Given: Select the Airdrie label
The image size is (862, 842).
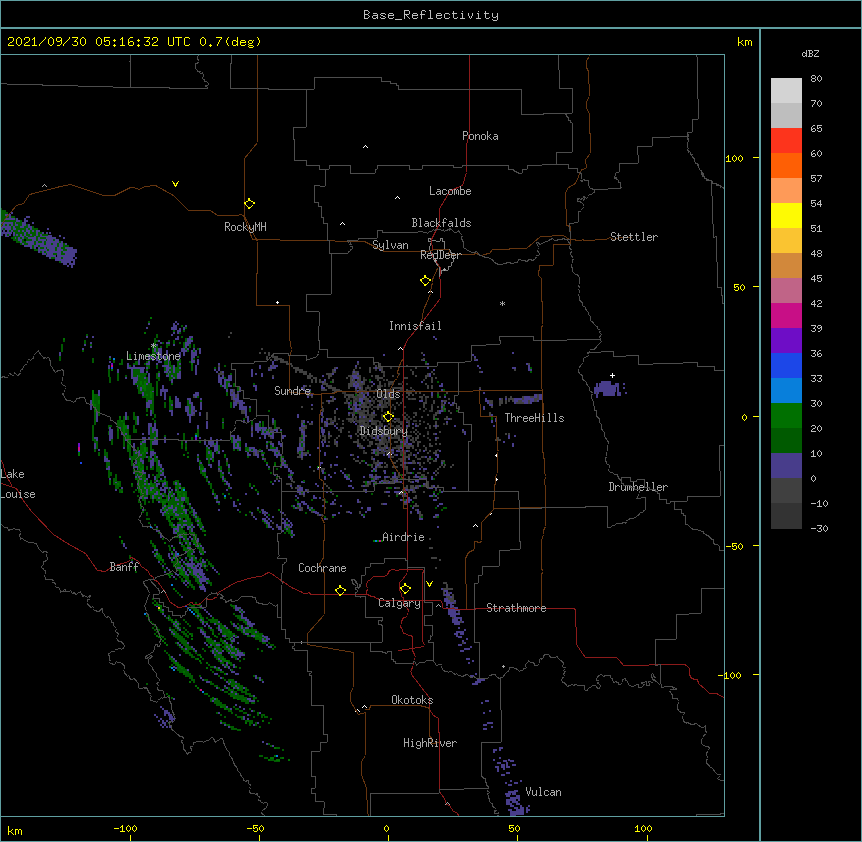Looking at the screenshot, I should [403, 537].
